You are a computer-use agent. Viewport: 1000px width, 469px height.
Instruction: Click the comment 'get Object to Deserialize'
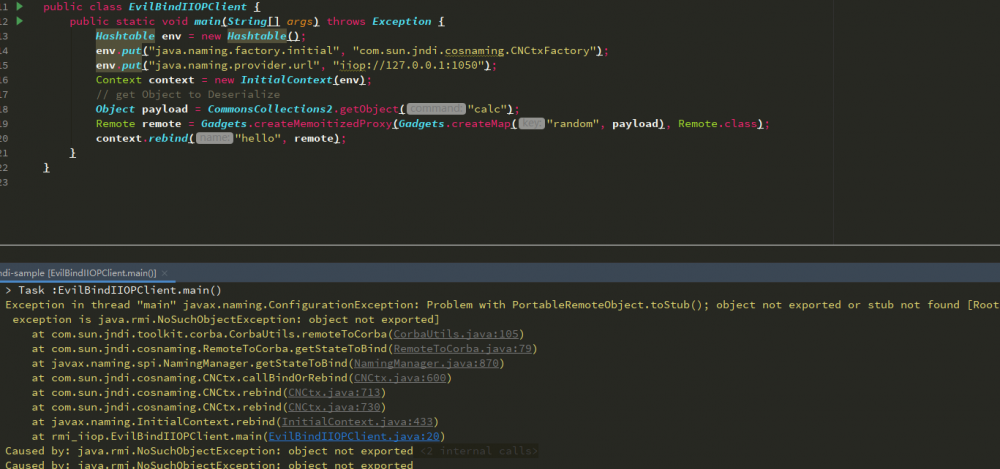tap(188, 95)
